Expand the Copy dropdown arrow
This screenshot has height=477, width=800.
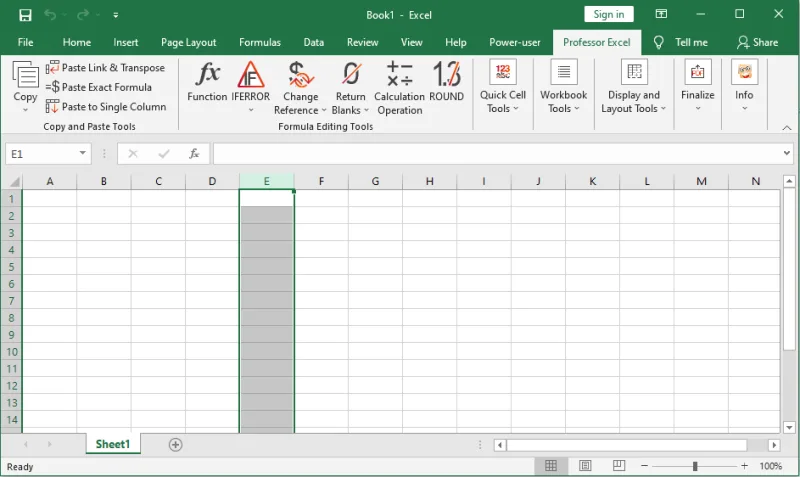(x=25, y=110)
